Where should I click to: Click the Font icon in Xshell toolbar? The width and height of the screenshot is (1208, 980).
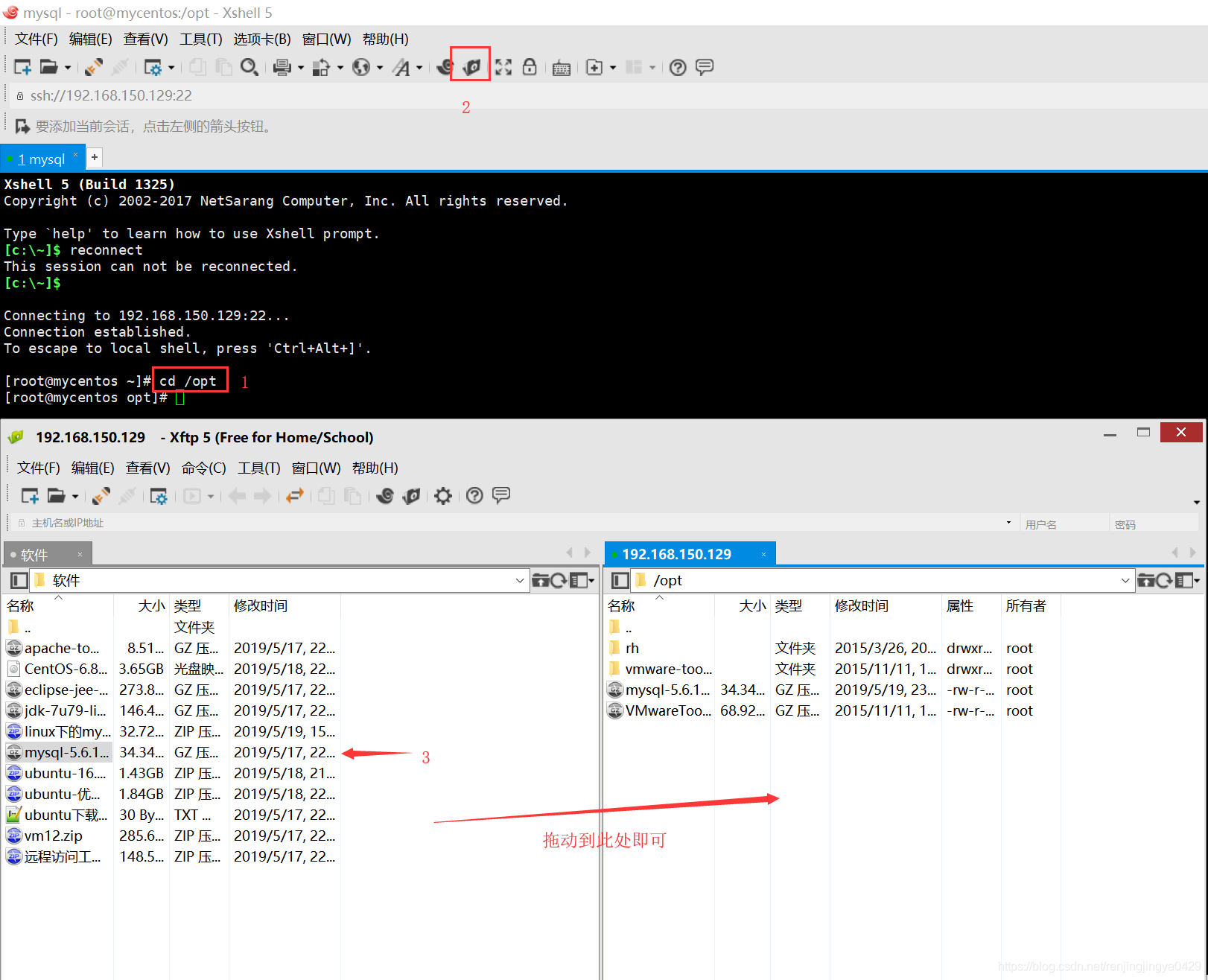coord(401,67)
